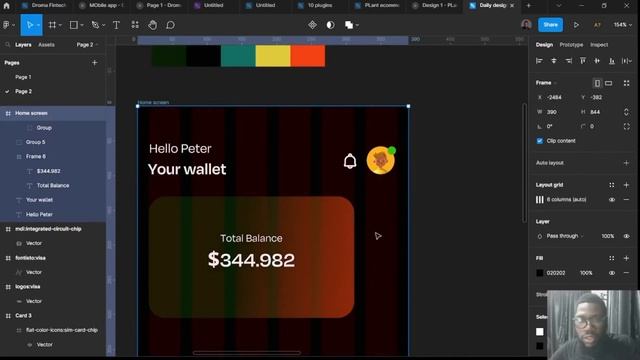Open the Resources tool
Image resolution: width=640 pixels, height=360 pixels.
[x=135, y=25]
